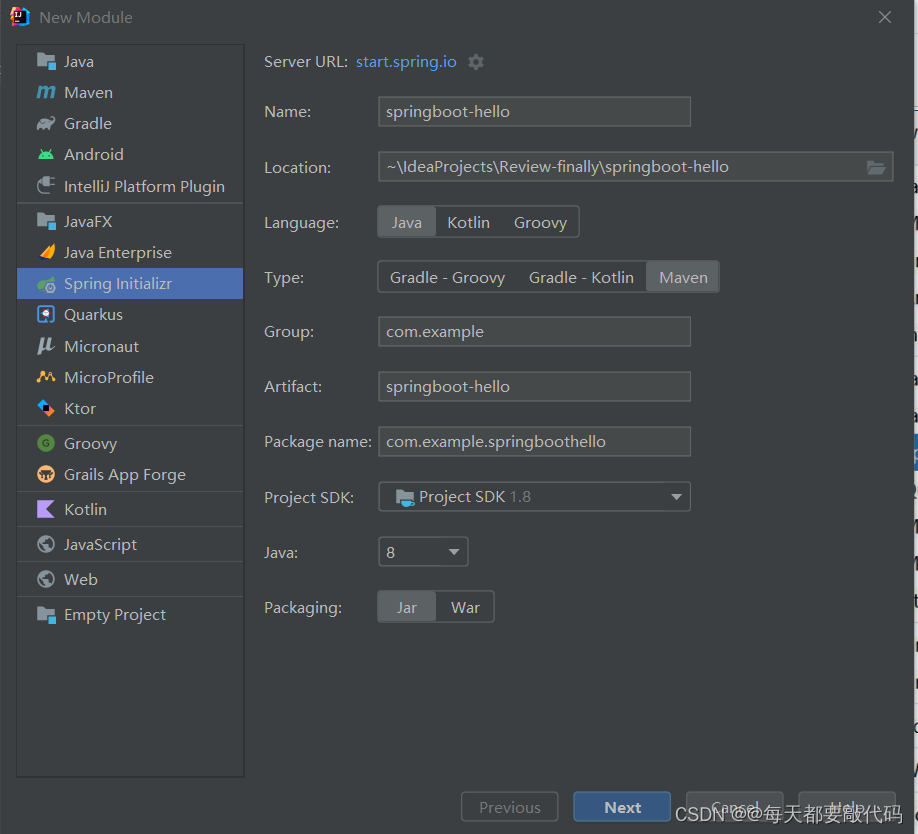This screenshot has width=918, height=834.
Task: Select Ktor in the module list
Action: click(x=130, y=408)
